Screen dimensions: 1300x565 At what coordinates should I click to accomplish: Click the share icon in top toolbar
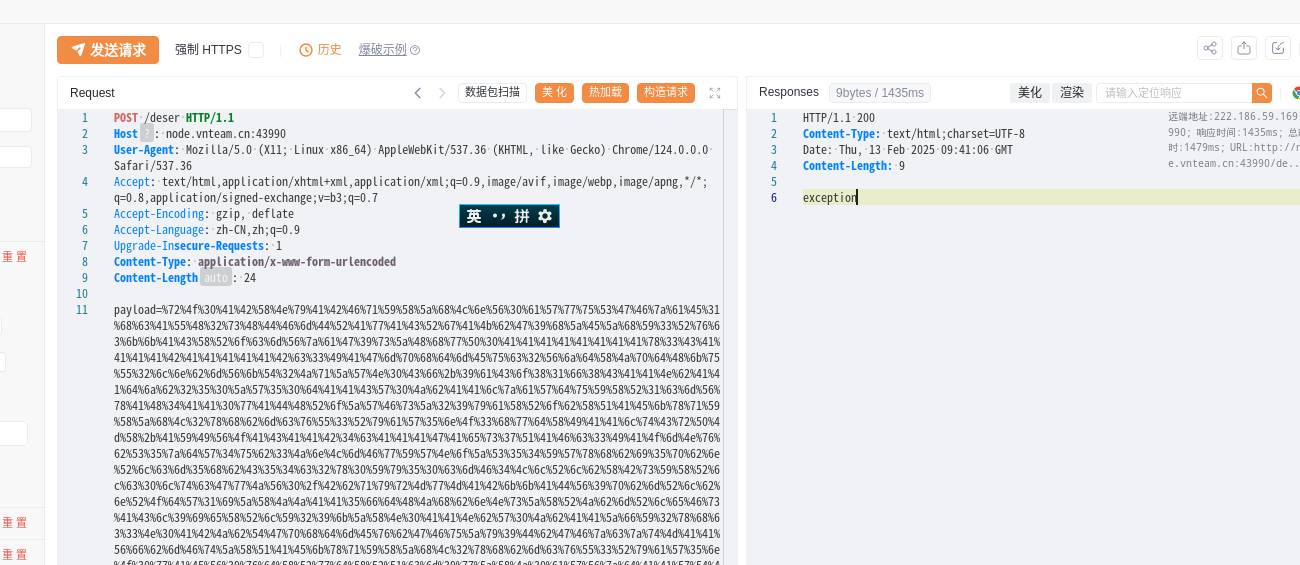(x=1210, y=48)
